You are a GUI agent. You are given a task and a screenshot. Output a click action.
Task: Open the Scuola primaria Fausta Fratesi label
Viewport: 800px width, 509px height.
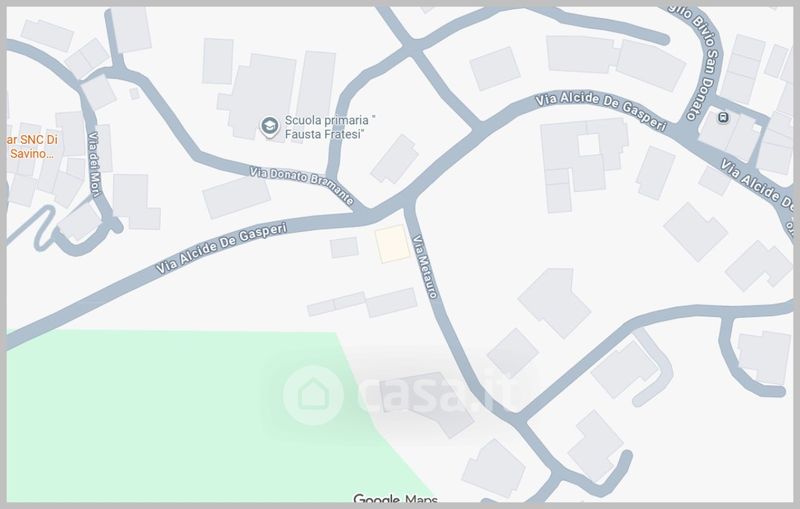click(x=330, y=127)
